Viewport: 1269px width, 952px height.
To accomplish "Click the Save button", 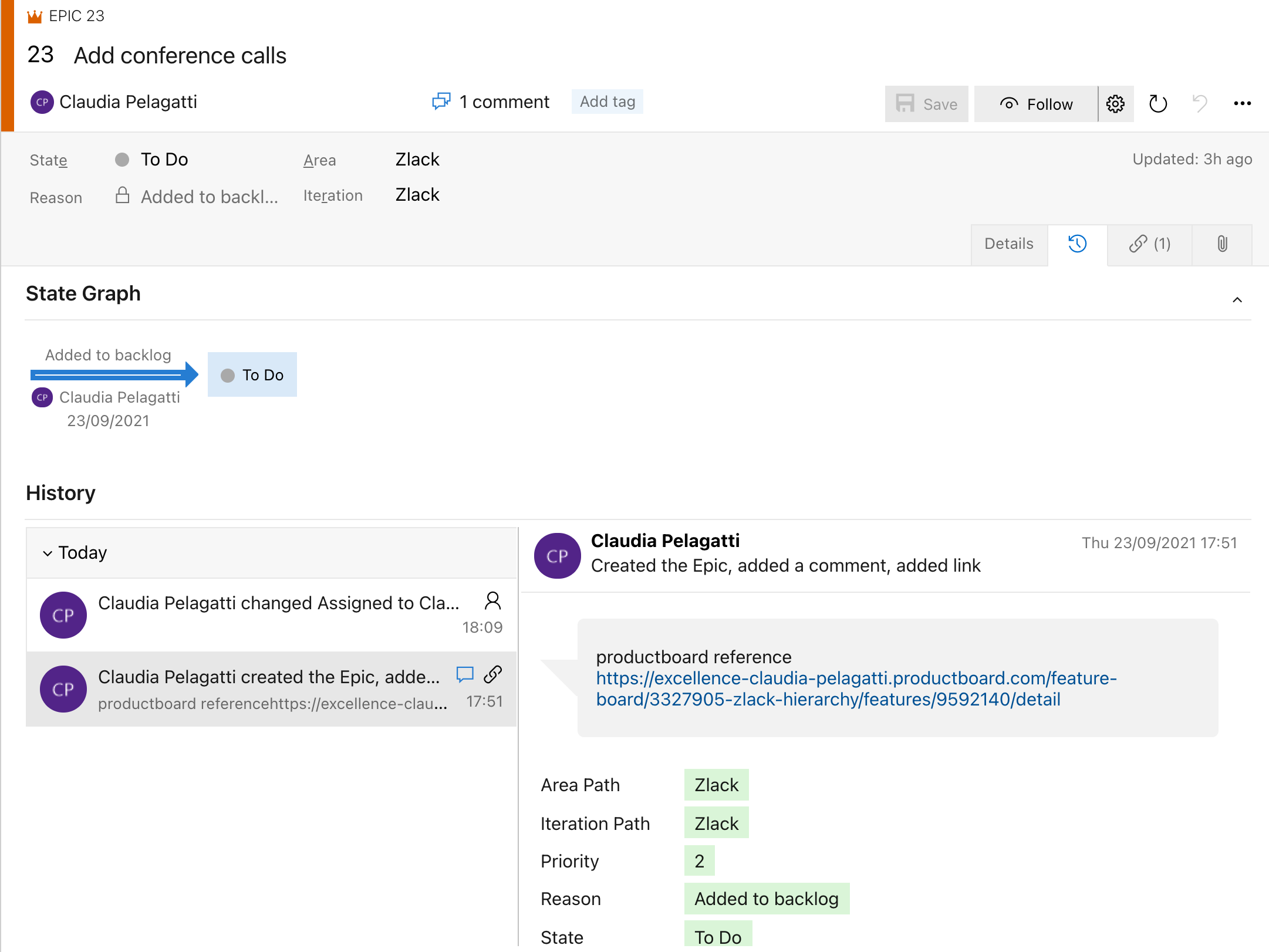I will (926, 104).
